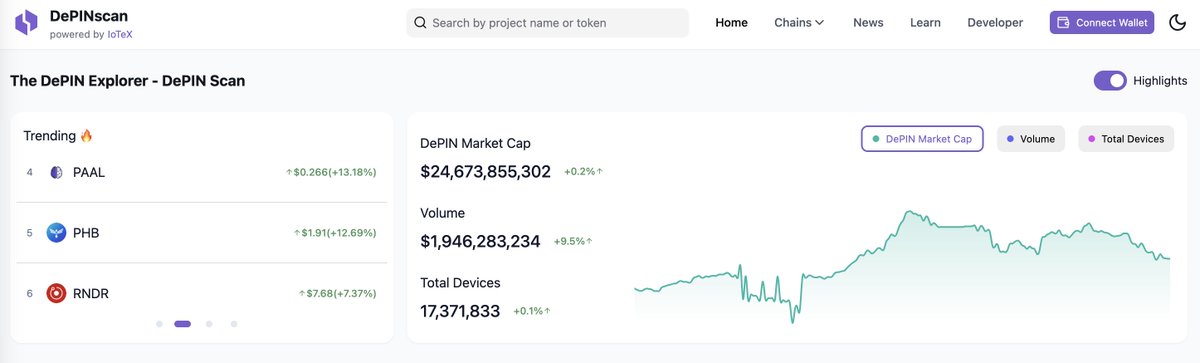Turn off the Highlights switch
Viewport: 1200px width, 363px height.
[x=1110, y=81]
